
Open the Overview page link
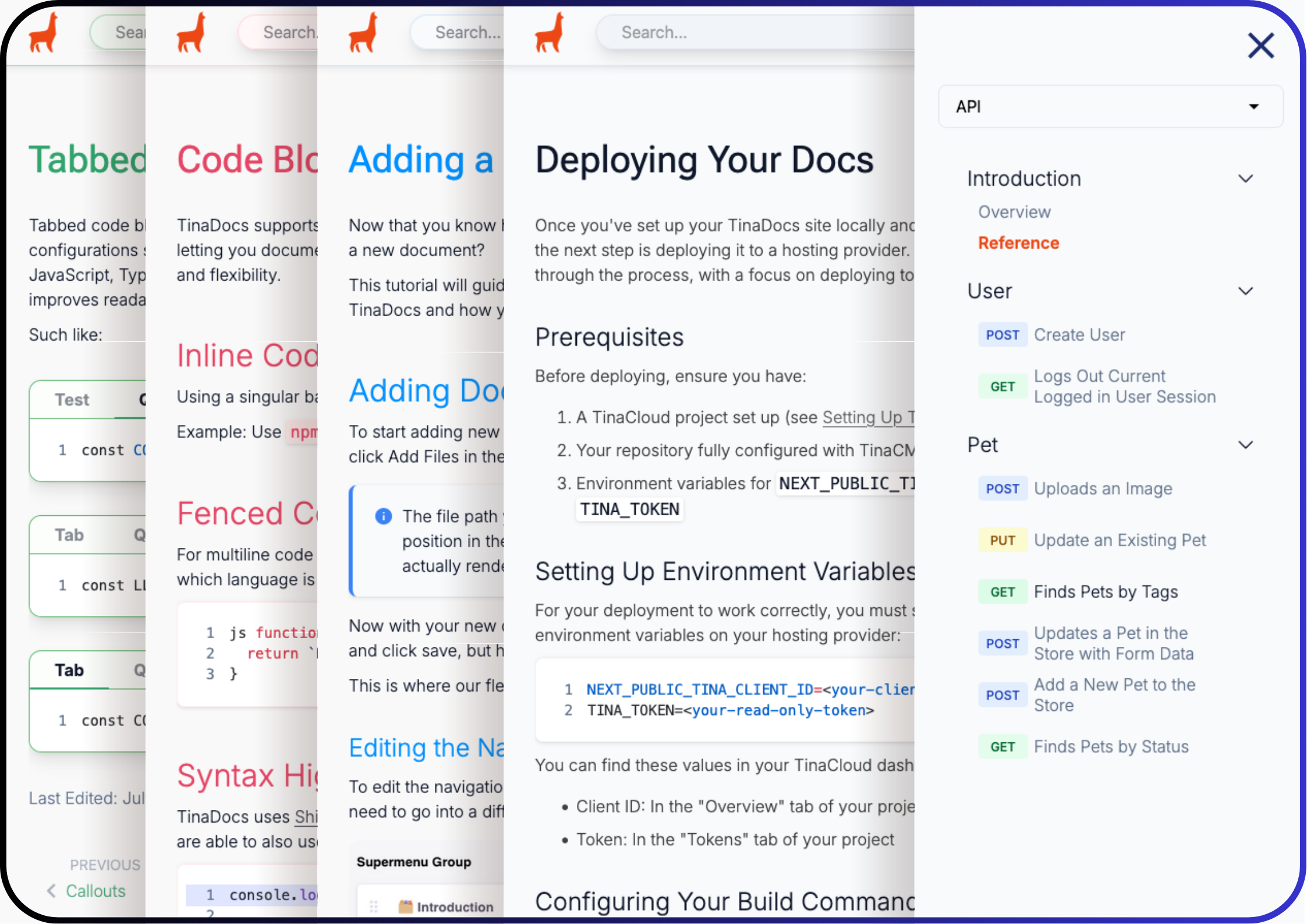1014,212
